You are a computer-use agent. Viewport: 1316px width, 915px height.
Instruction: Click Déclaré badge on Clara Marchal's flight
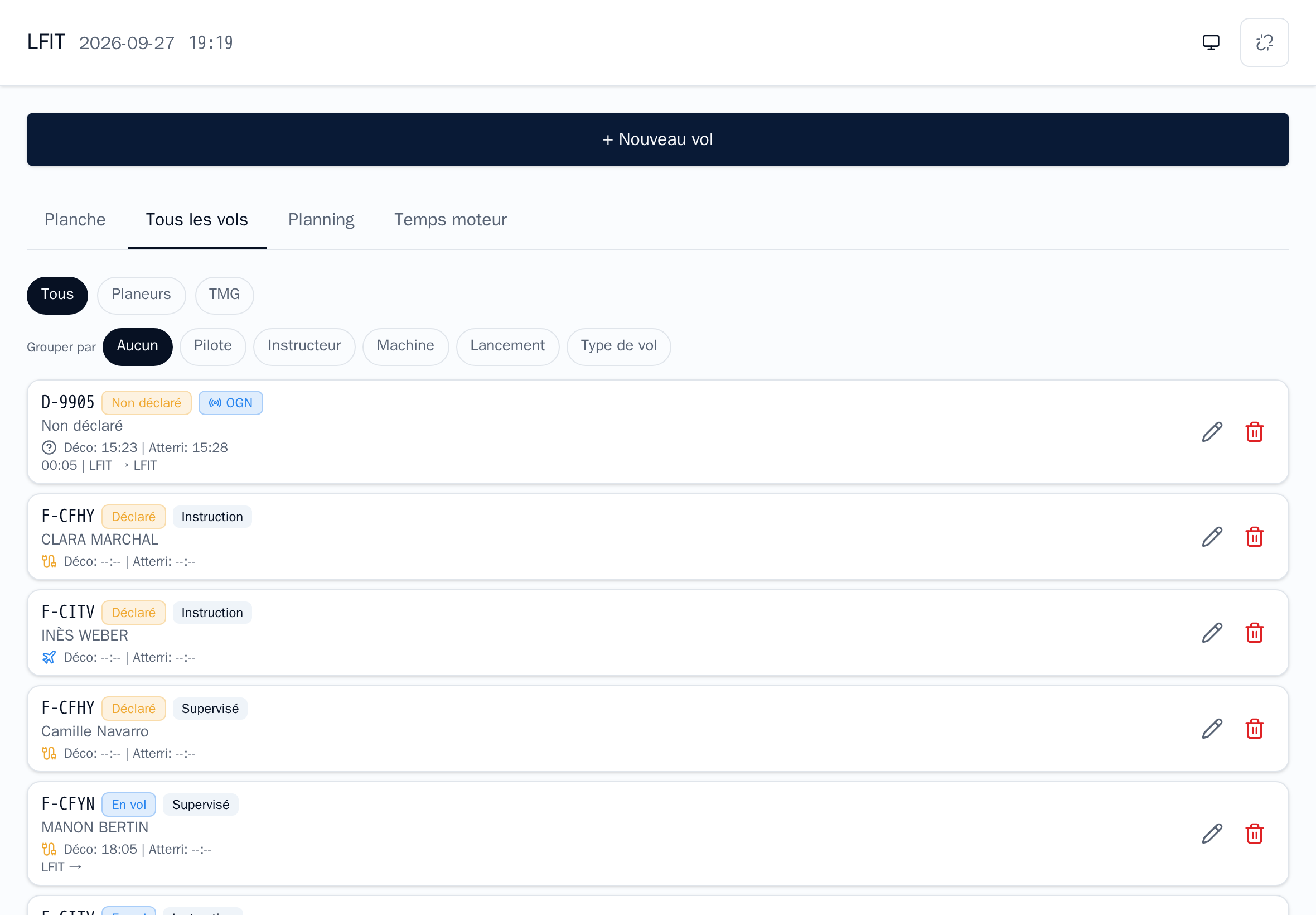click(x=133, y=517)
